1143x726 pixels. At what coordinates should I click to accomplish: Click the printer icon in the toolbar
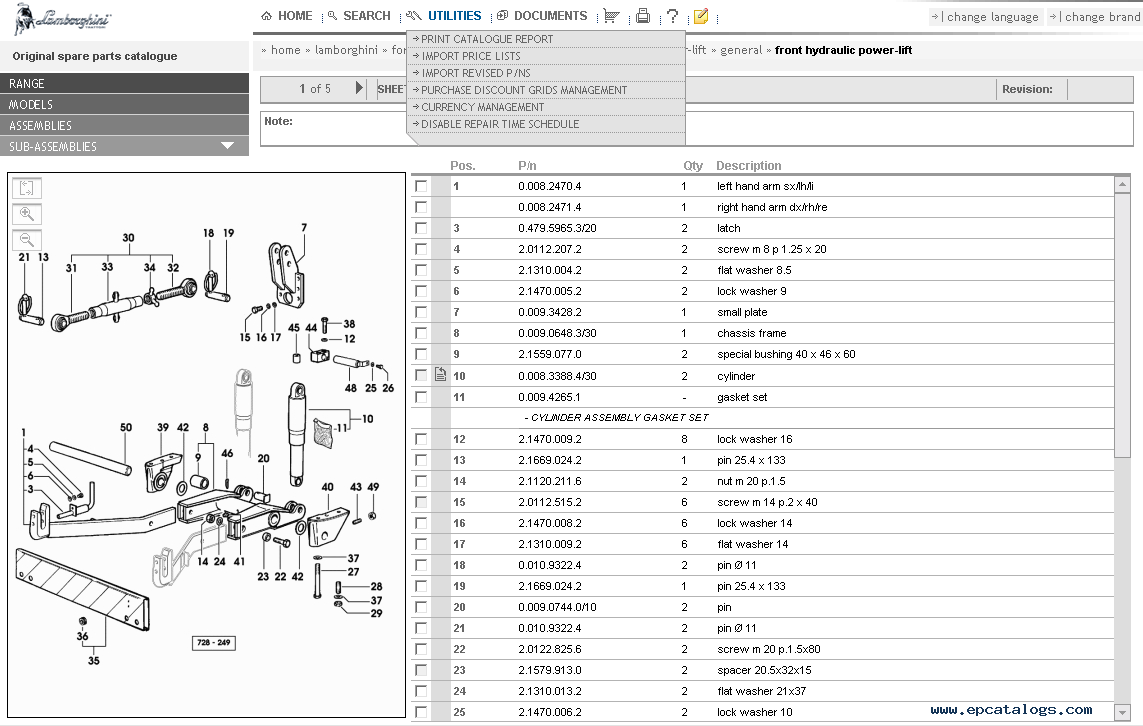point(643,16)
